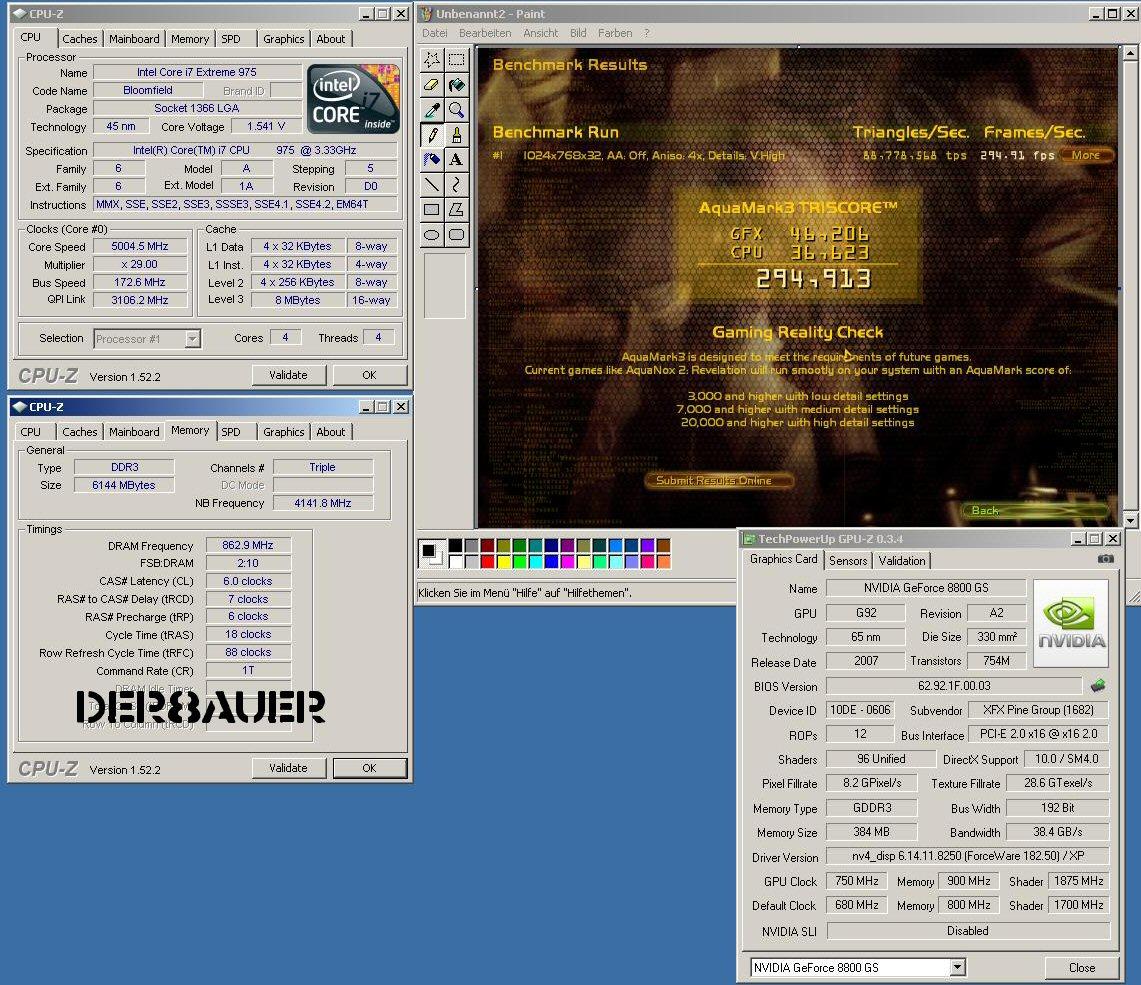Switch to Validation tab in GPU-Z
This screenshot has height=985, width=1141.
point(902,561)
